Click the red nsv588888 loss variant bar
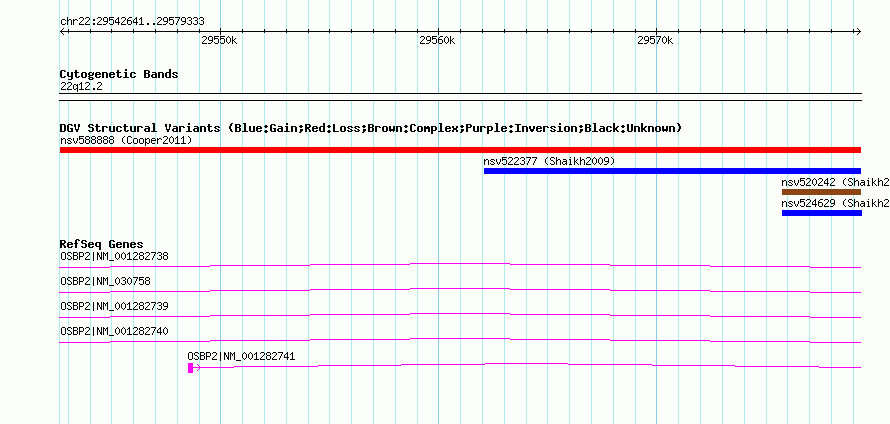Image resolution: width=890 pixels, height=424 pixels. 460,150
